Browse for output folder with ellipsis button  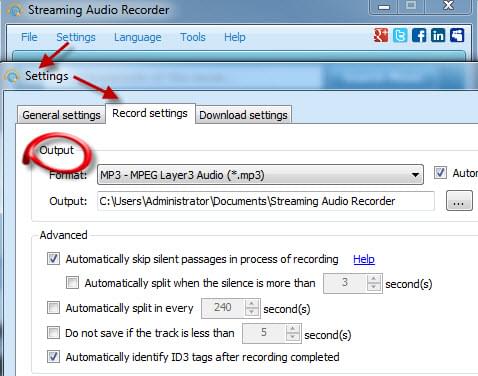coord(459,201)
